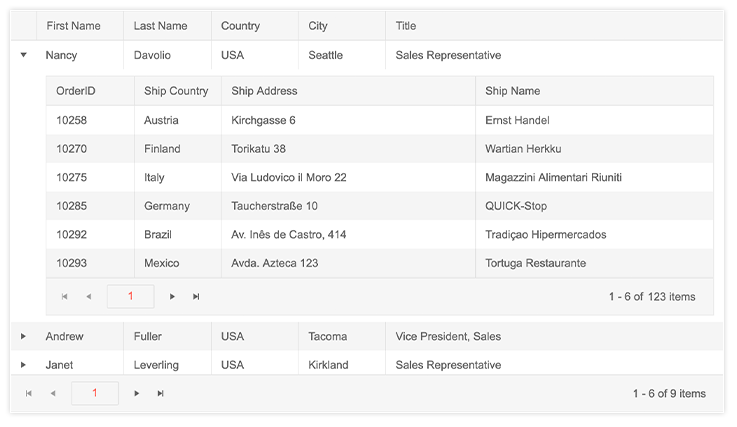Go to next page in employees pager
737x427 pixels.
(136, 393)
